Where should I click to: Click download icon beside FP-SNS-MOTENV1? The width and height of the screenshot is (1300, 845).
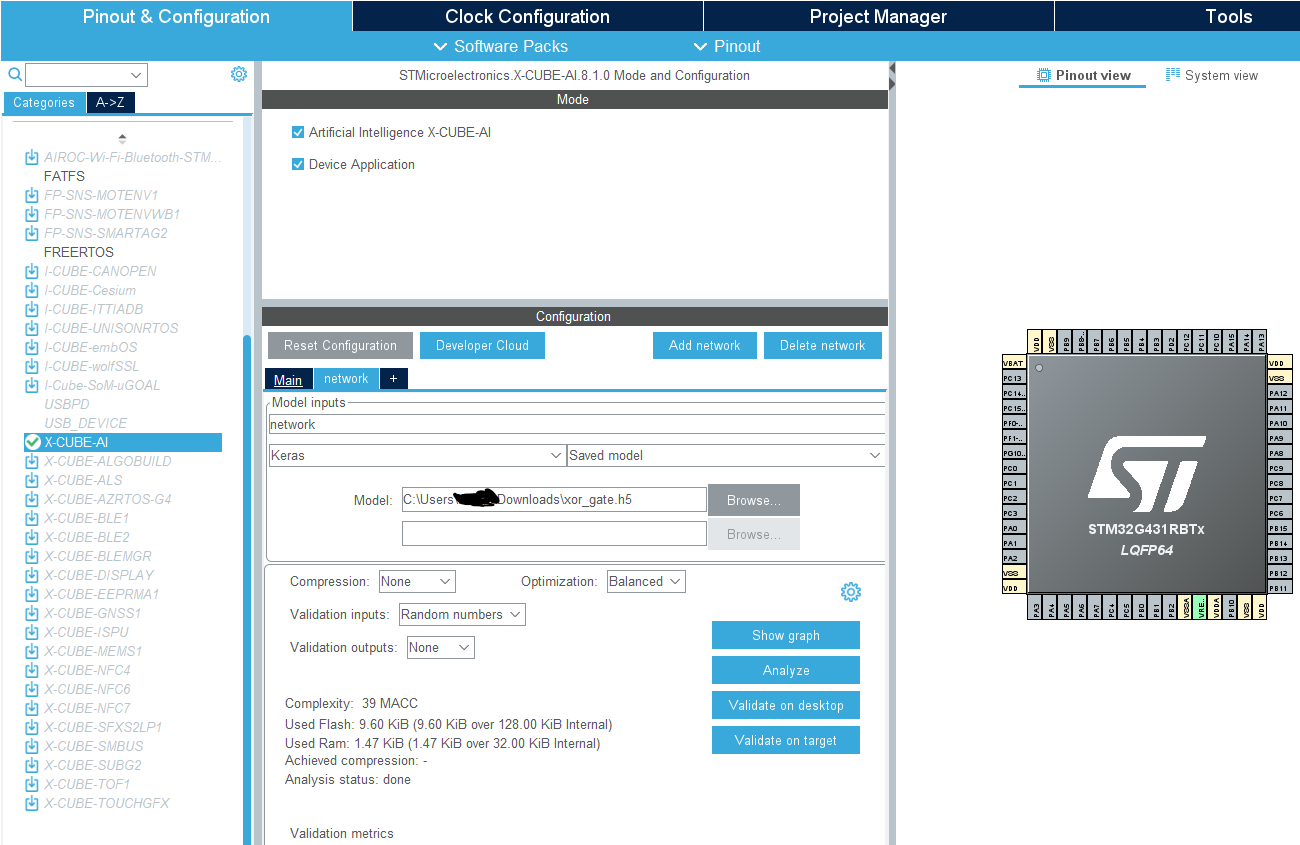(32, 195)
